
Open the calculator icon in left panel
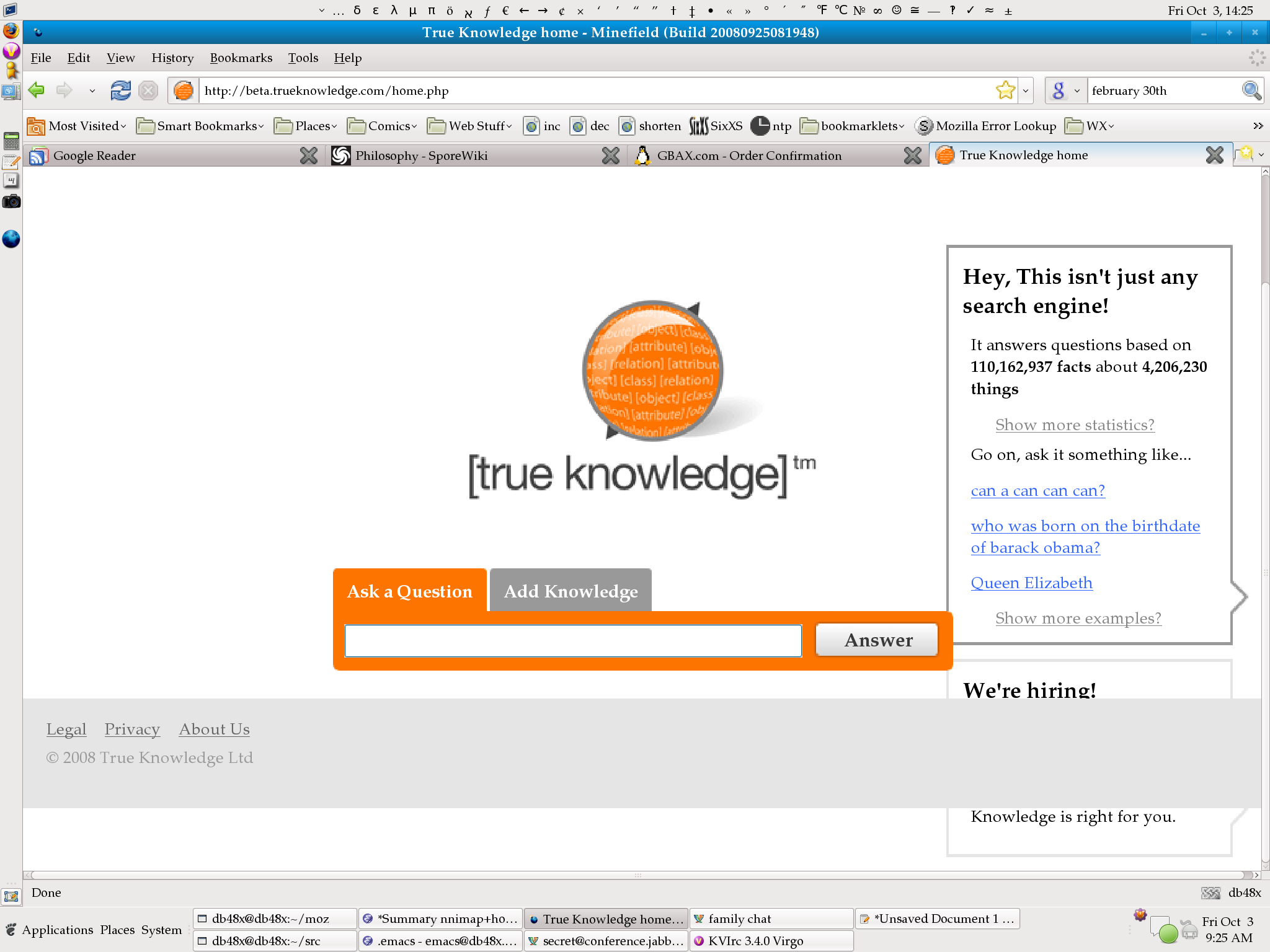11,141
